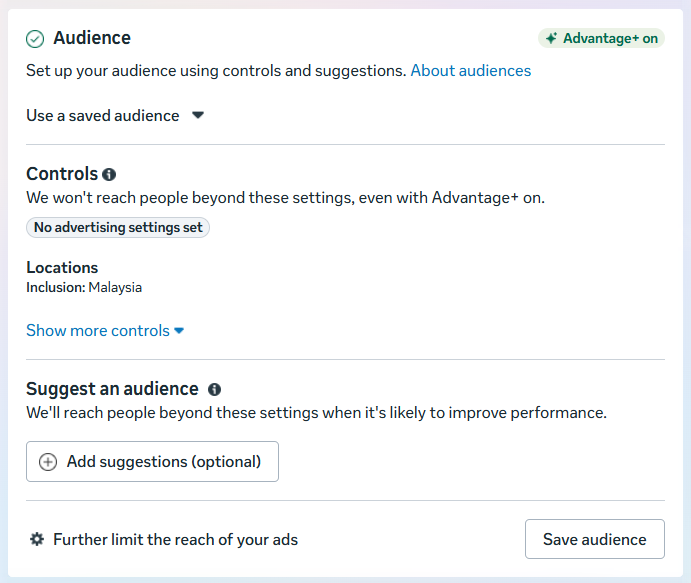Click the Inclusion: Malaysia location entry

(x=84, y=288)
